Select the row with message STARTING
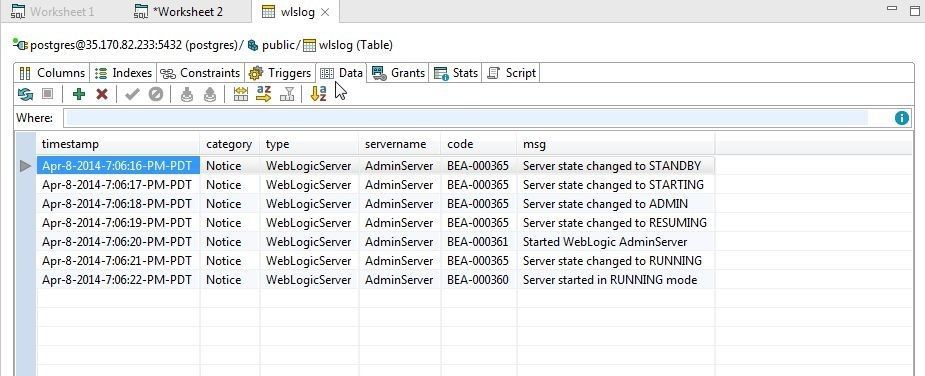The image size is (925, 376). click(x=376, y=185)
